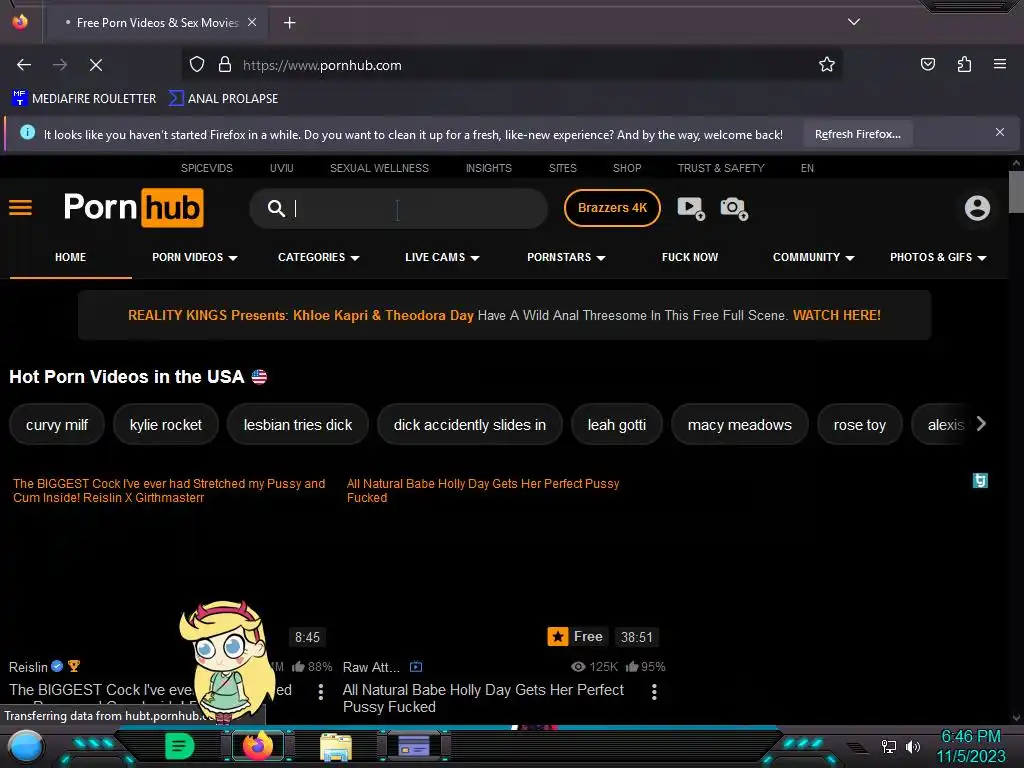The width and height of the screenshot is (1024, 768).
Task: Click the volume speaker tray icon
Action: pyautogui.click(x=912, y=746)
